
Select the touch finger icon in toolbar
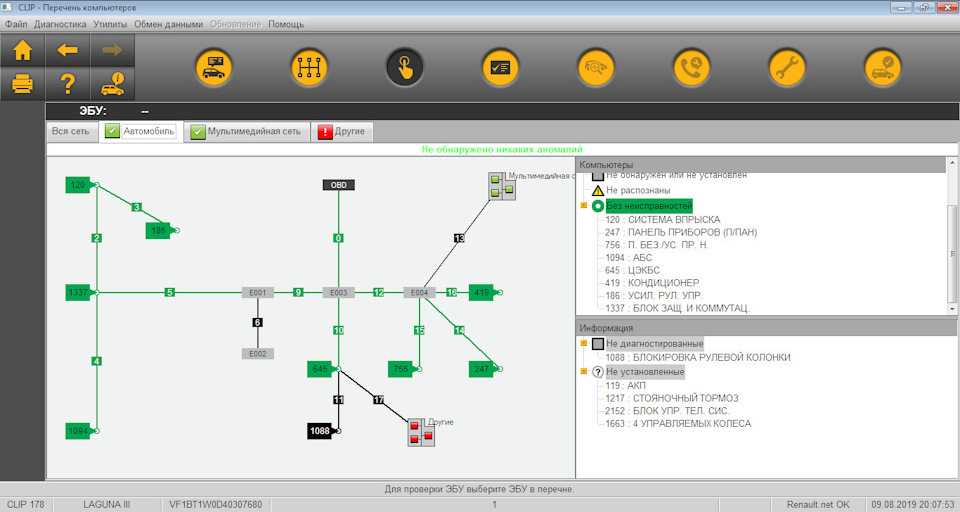tap(405, 68)
